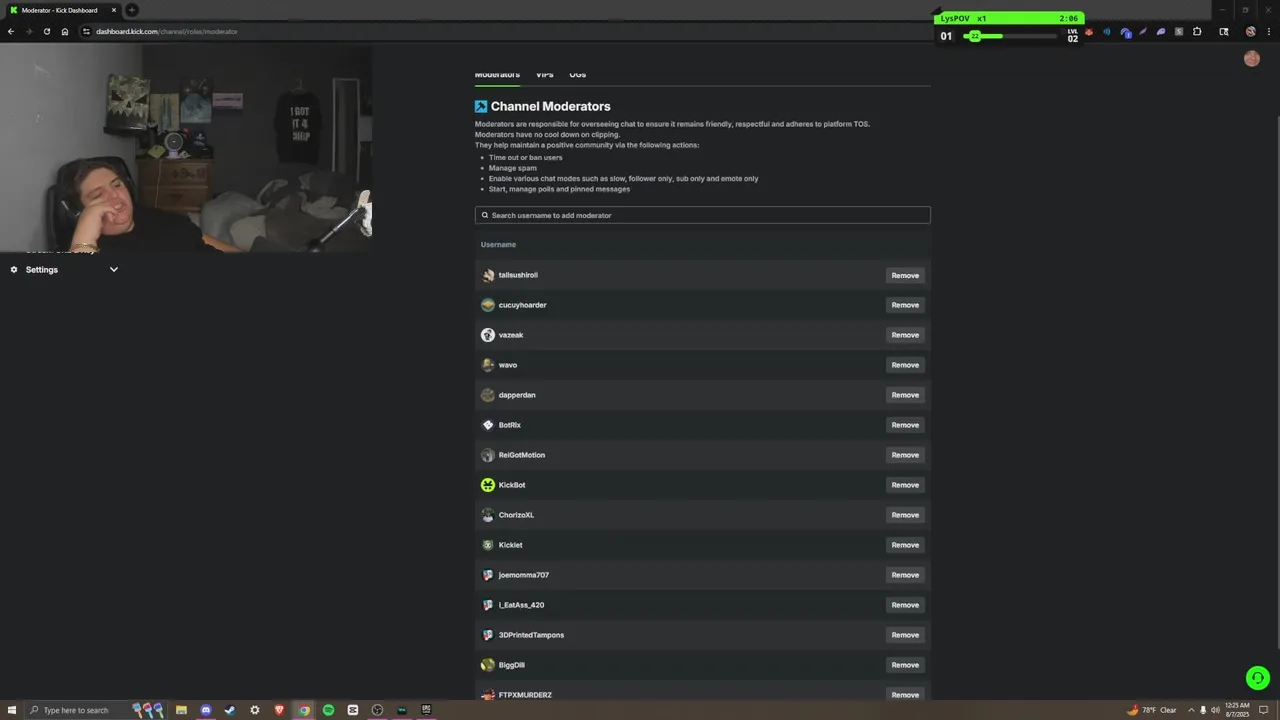Click the 78°F Clear weather widget
The image size is (1280, 720).
click(1151, 710)
